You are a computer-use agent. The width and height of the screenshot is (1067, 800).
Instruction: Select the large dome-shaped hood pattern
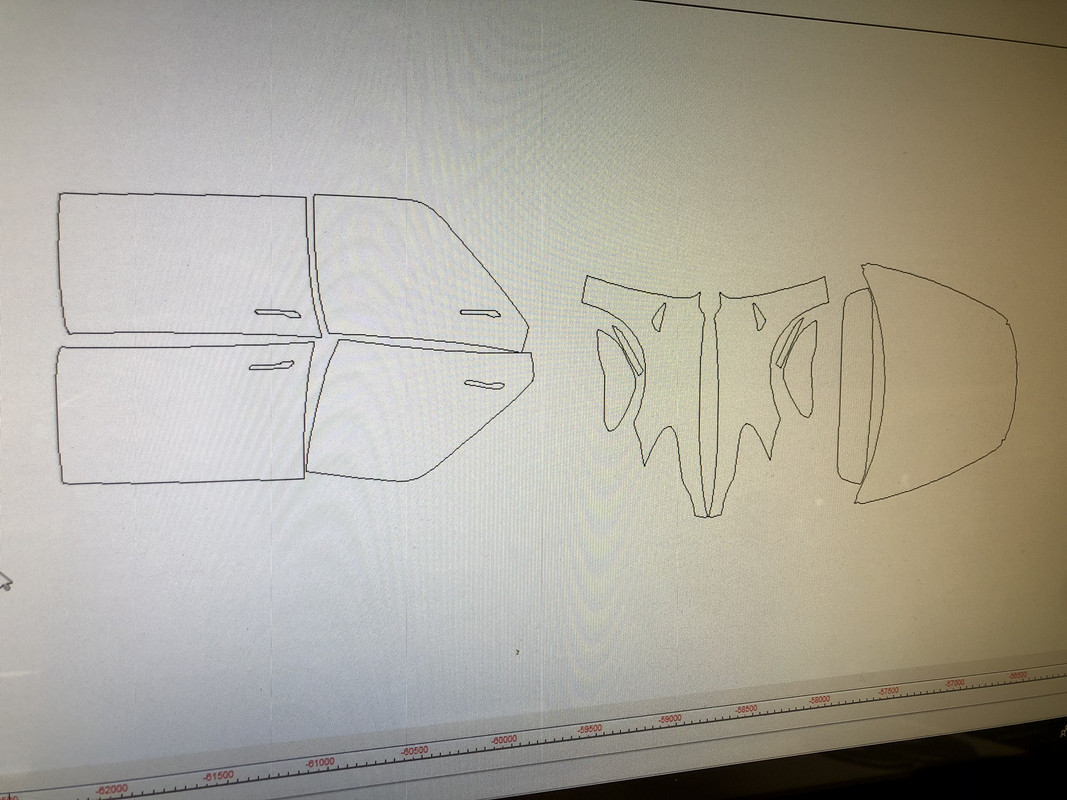(x=936, y=384)
